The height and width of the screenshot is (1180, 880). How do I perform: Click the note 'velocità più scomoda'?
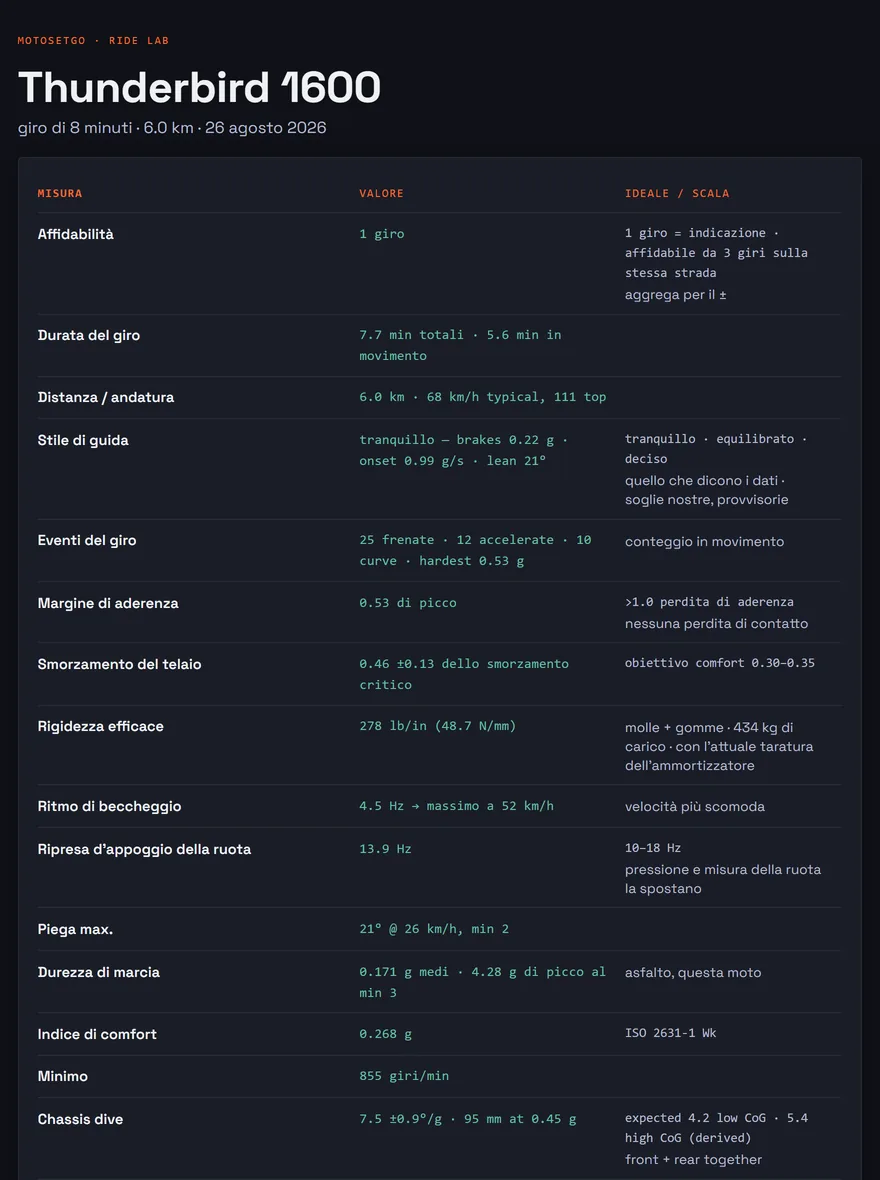694,807
